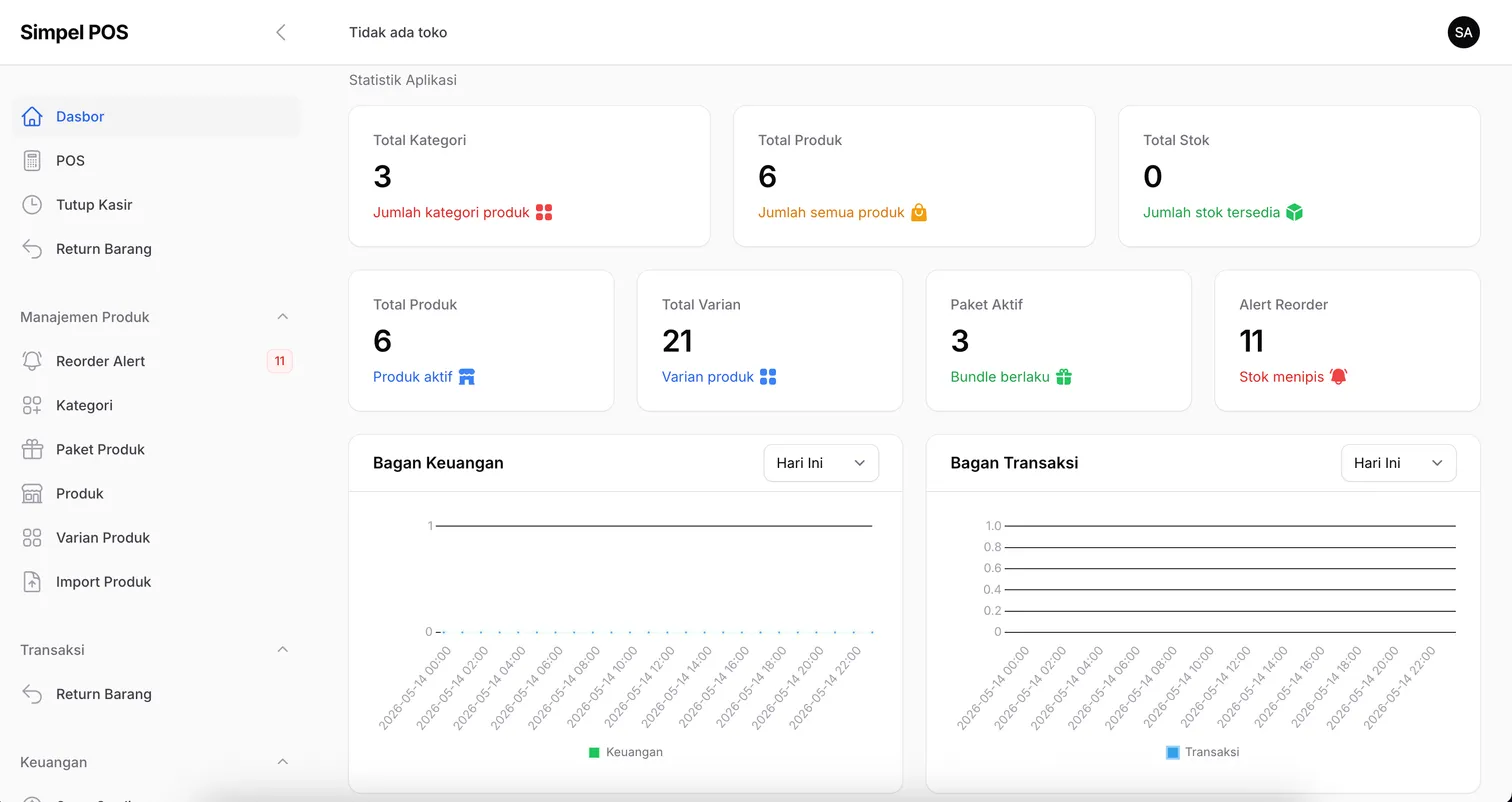Open the Import Produk page
Screen dimensions: 1512x802
[156, 581]
